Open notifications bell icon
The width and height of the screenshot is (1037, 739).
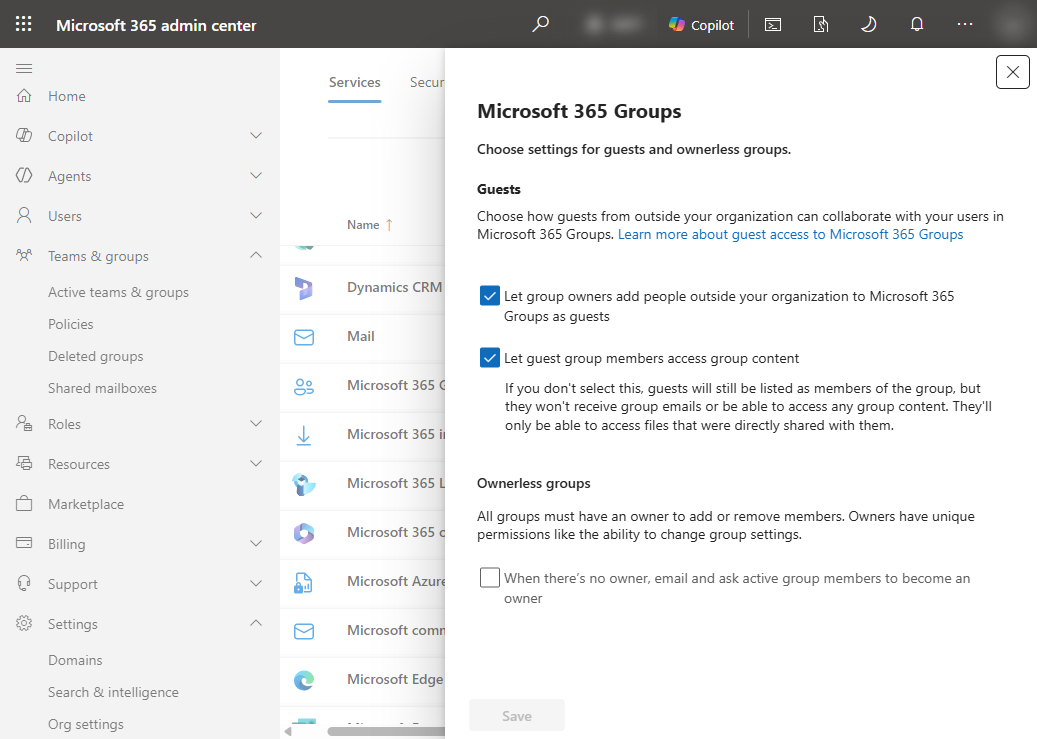tap(917, 24)
